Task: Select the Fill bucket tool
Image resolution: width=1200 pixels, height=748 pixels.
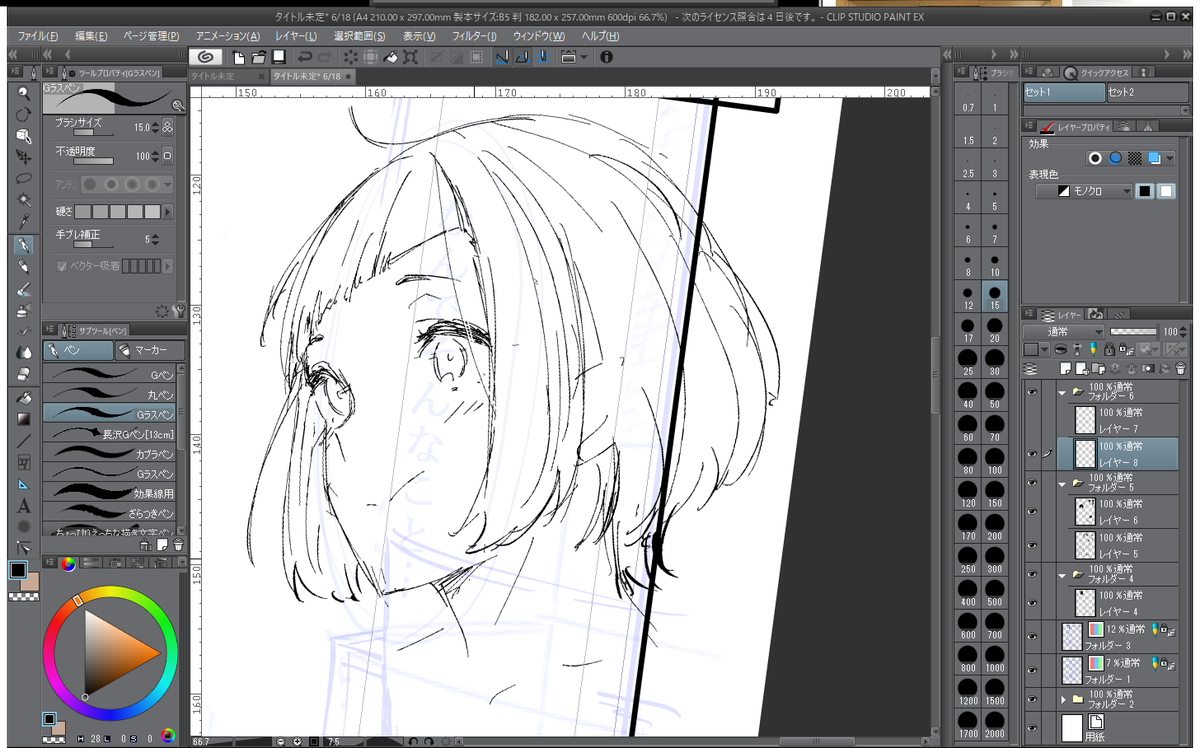Action: click(22, 397)
